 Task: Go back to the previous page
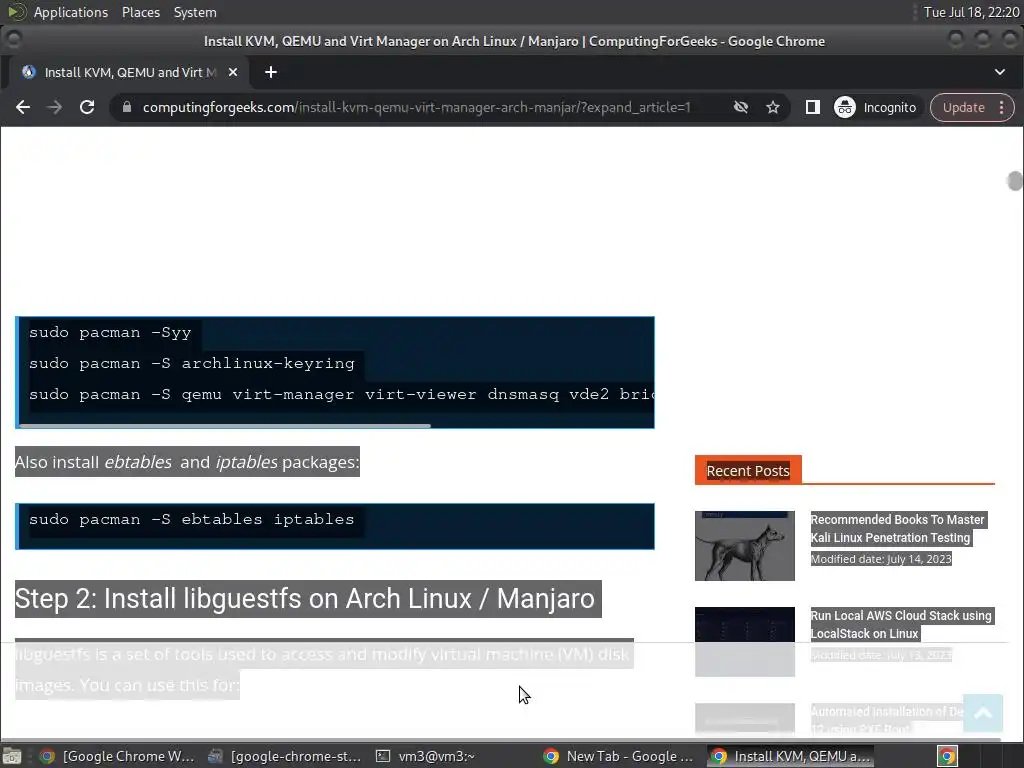(x=23, y=107)
